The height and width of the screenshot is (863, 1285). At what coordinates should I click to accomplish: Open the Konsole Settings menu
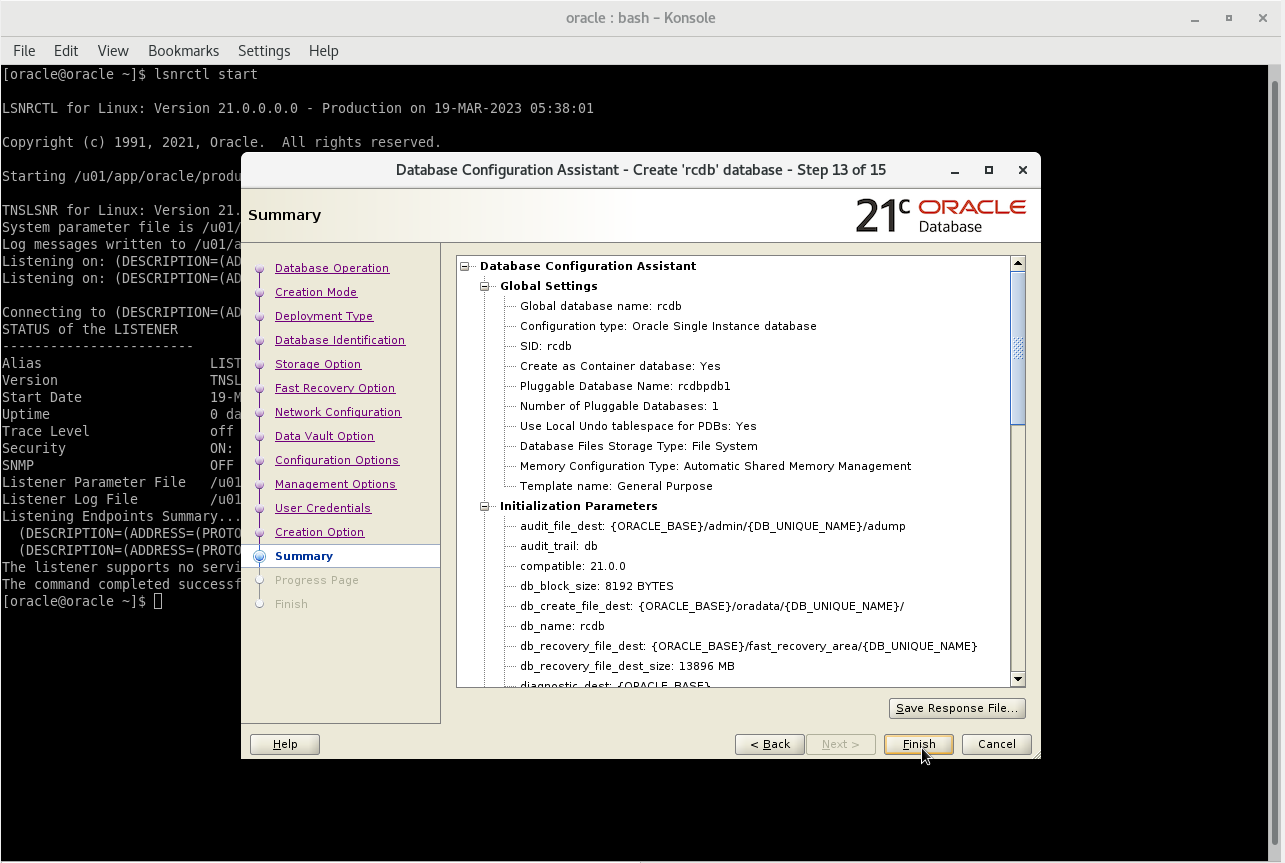[264, 51]
